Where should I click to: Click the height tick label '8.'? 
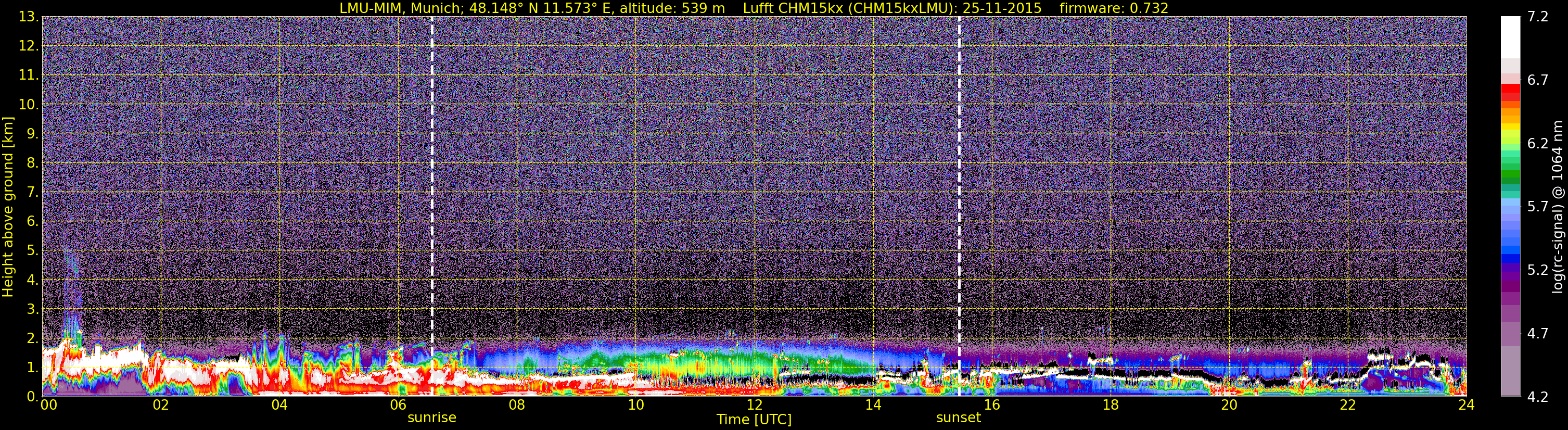tap(32, 162)
